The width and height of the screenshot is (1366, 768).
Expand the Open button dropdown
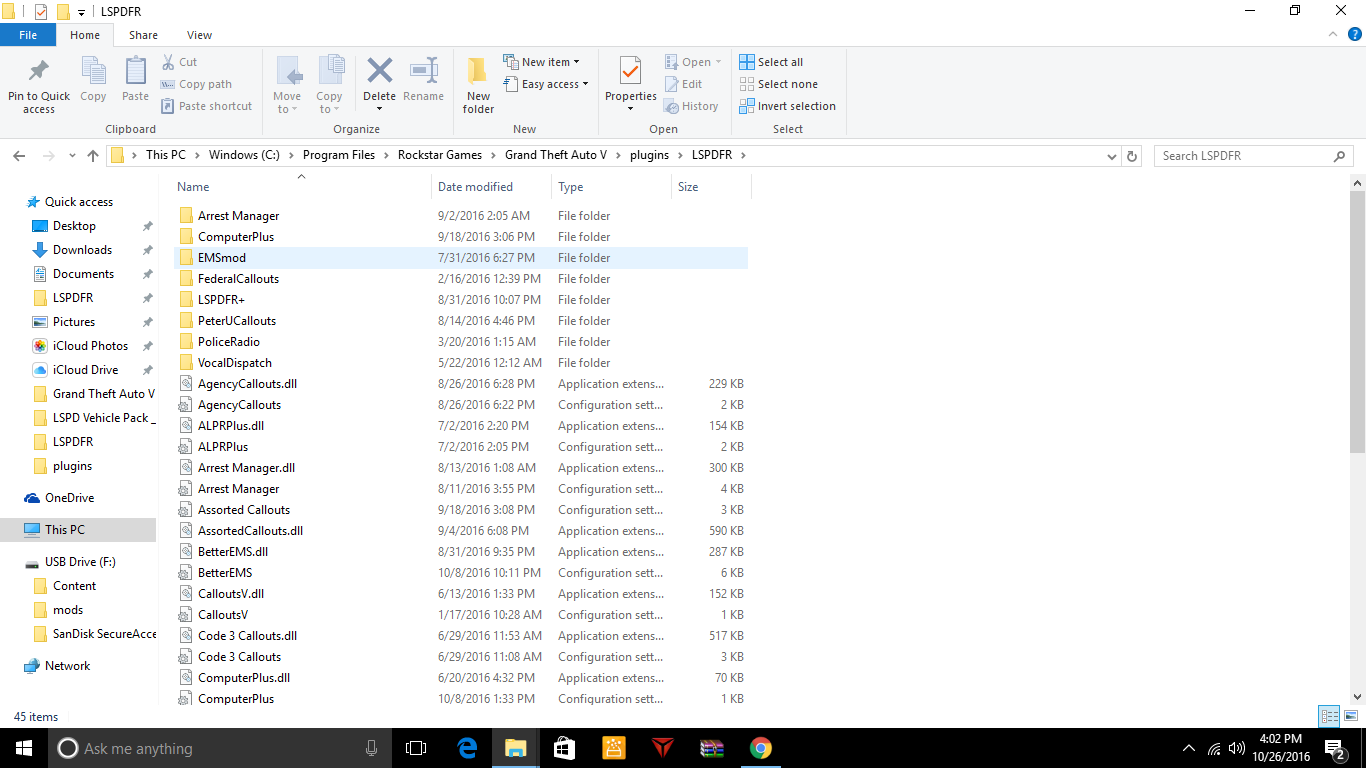[718, 62]
